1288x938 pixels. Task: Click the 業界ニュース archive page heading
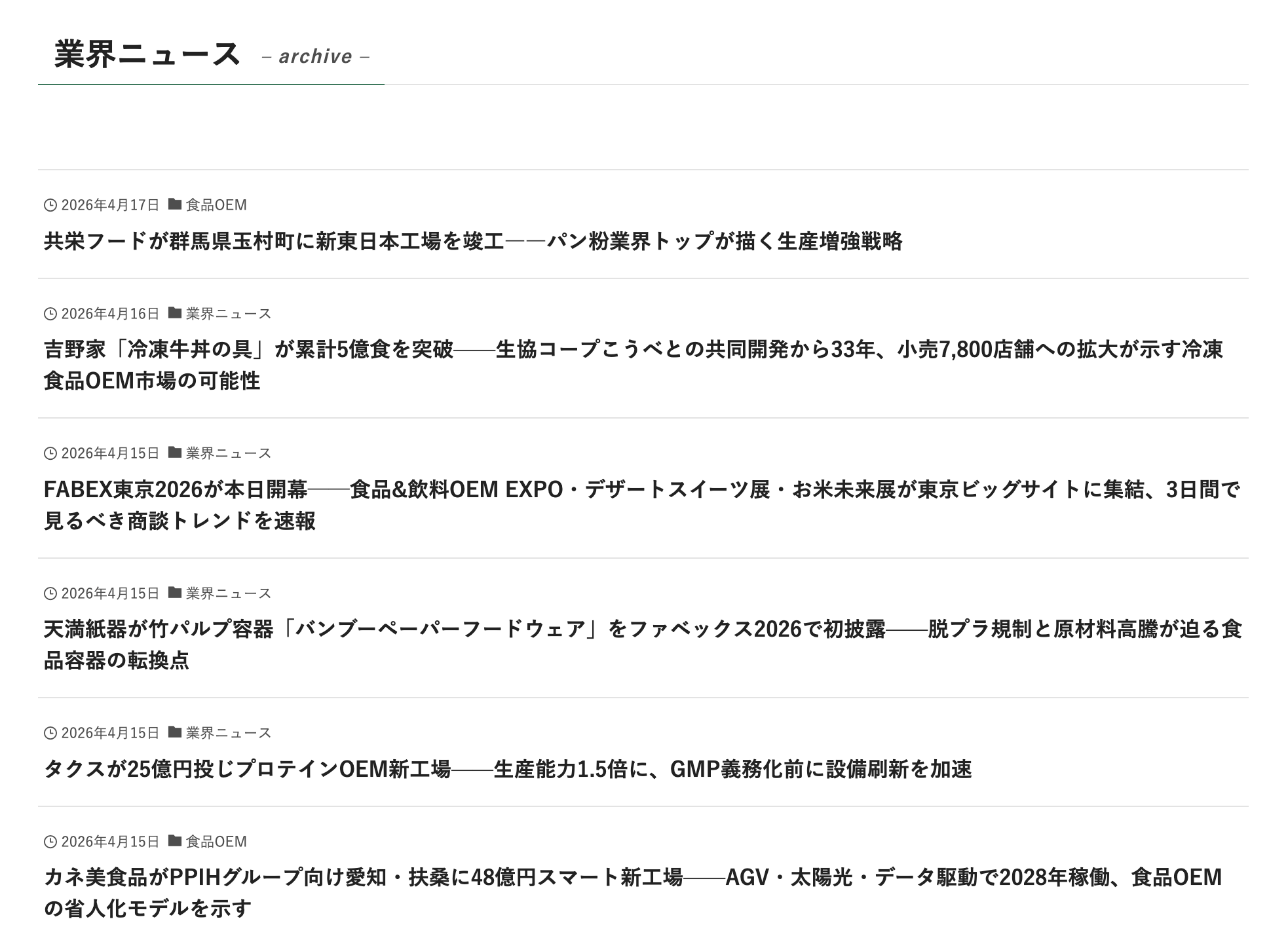[147, 54]
